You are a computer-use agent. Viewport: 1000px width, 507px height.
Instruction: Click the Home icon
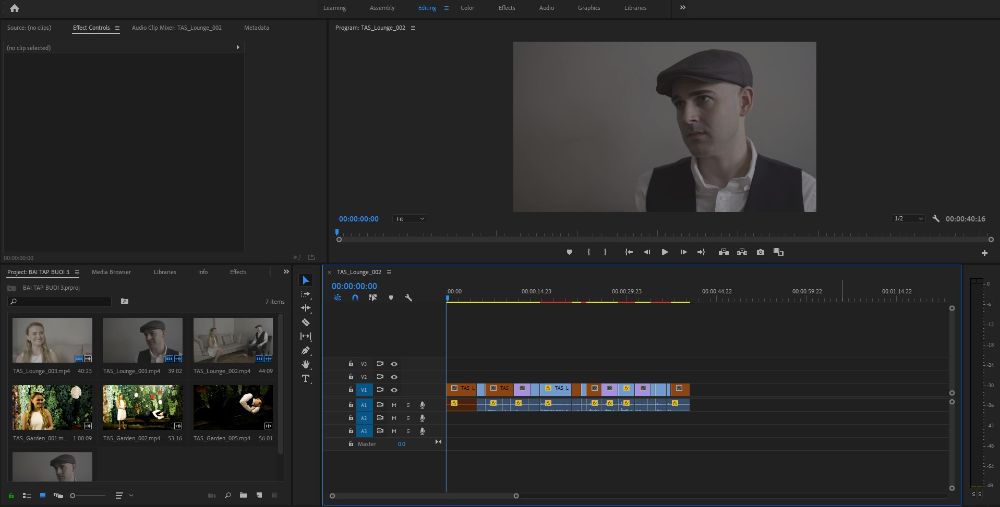tap(14, 8)
